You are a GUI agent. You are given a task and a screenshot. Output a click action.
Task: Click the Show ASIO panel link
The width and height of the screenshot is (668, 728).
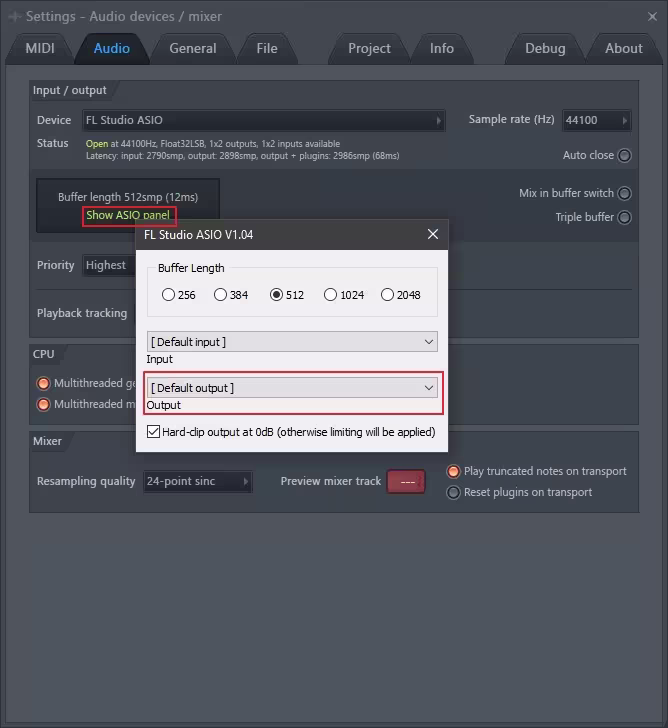(x=129, y=215)
